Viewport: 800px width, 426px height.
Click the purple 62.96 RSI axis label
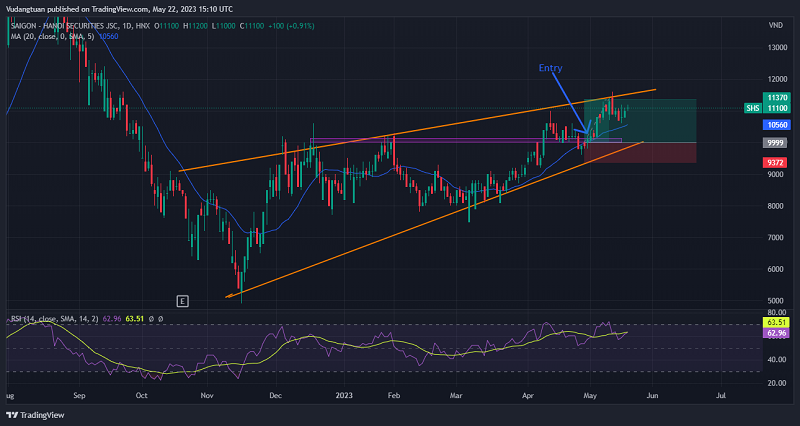pos(775,334)
